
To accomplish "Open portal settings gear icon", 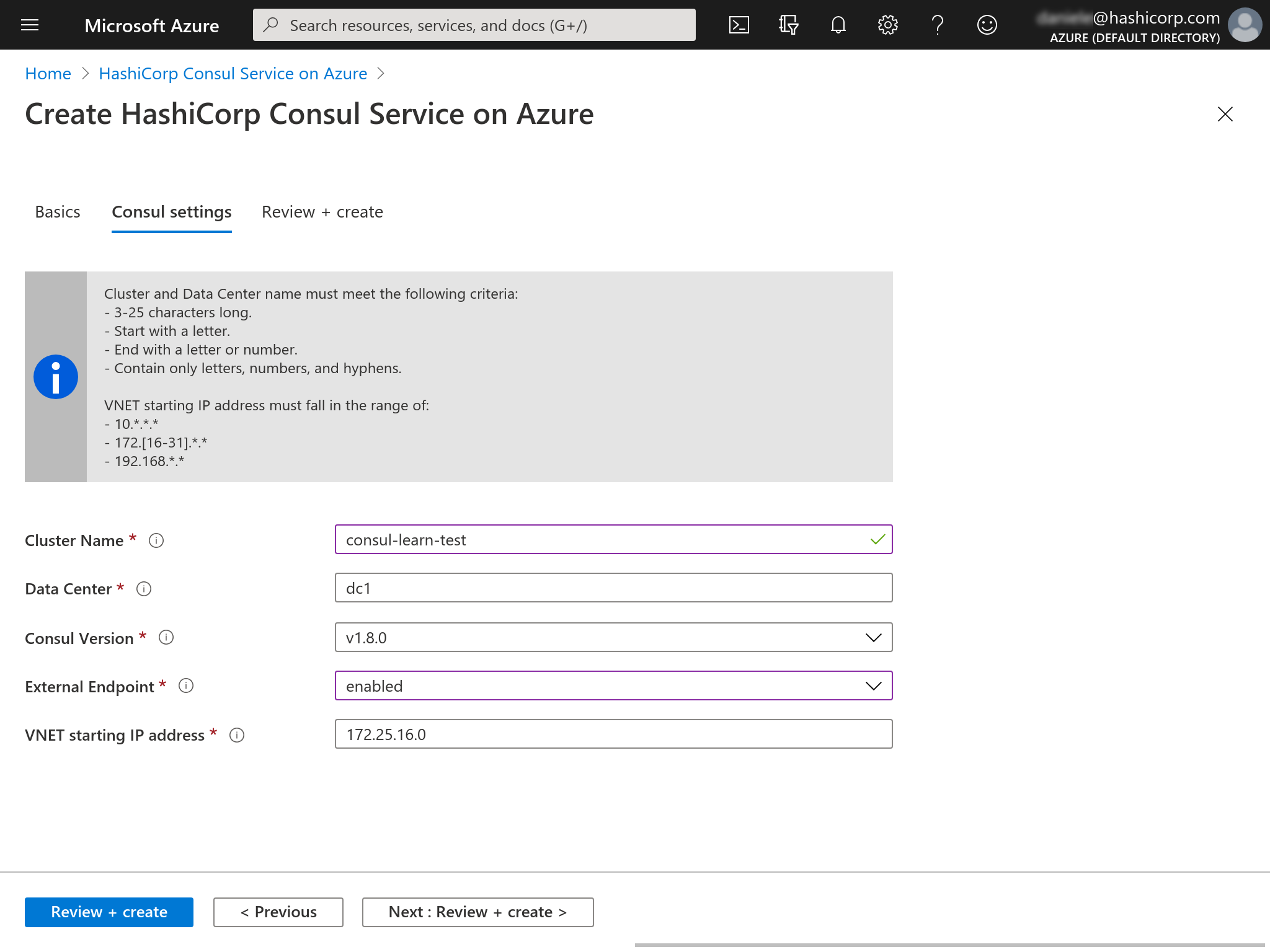I will tap(887, 25).
